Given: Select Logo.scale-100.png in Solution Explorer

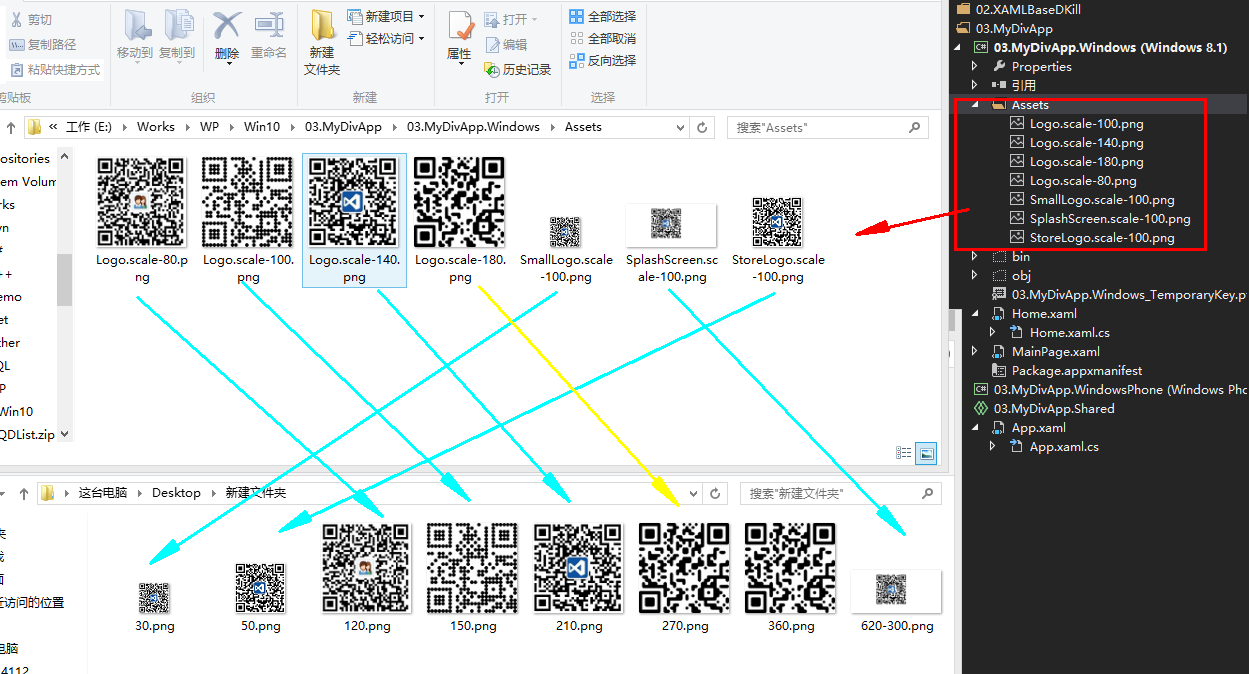Looking at the screenshot, I should pos(1086,124).
